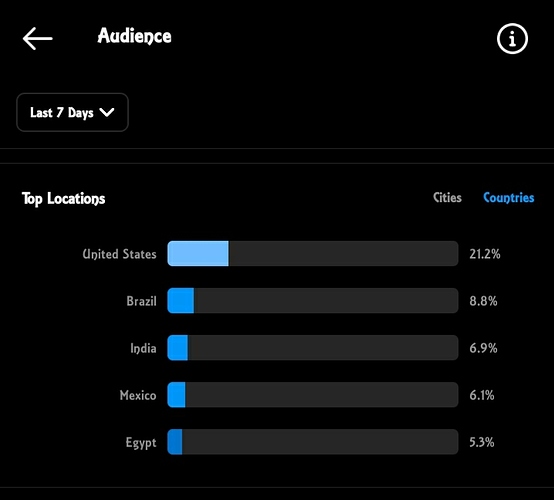
Task: Click the United States bar
Action: [313, 254]
